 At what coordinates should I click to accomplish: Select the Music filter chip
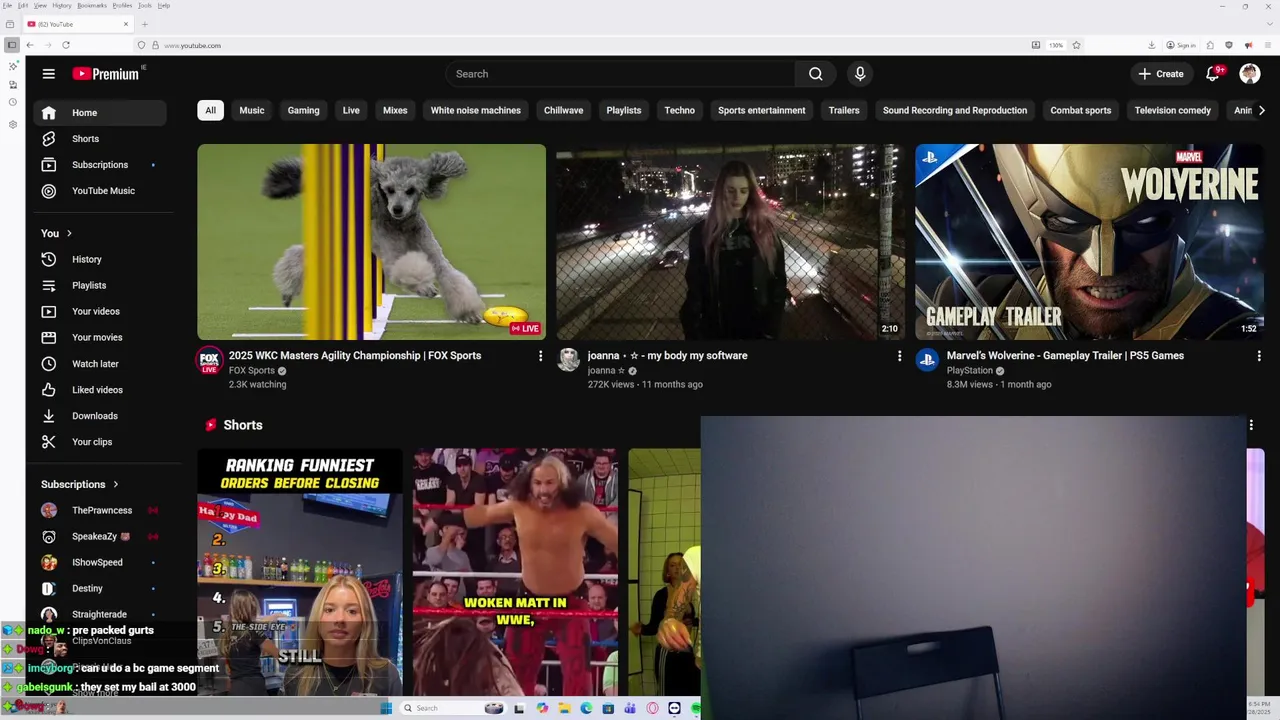point(252,110)
